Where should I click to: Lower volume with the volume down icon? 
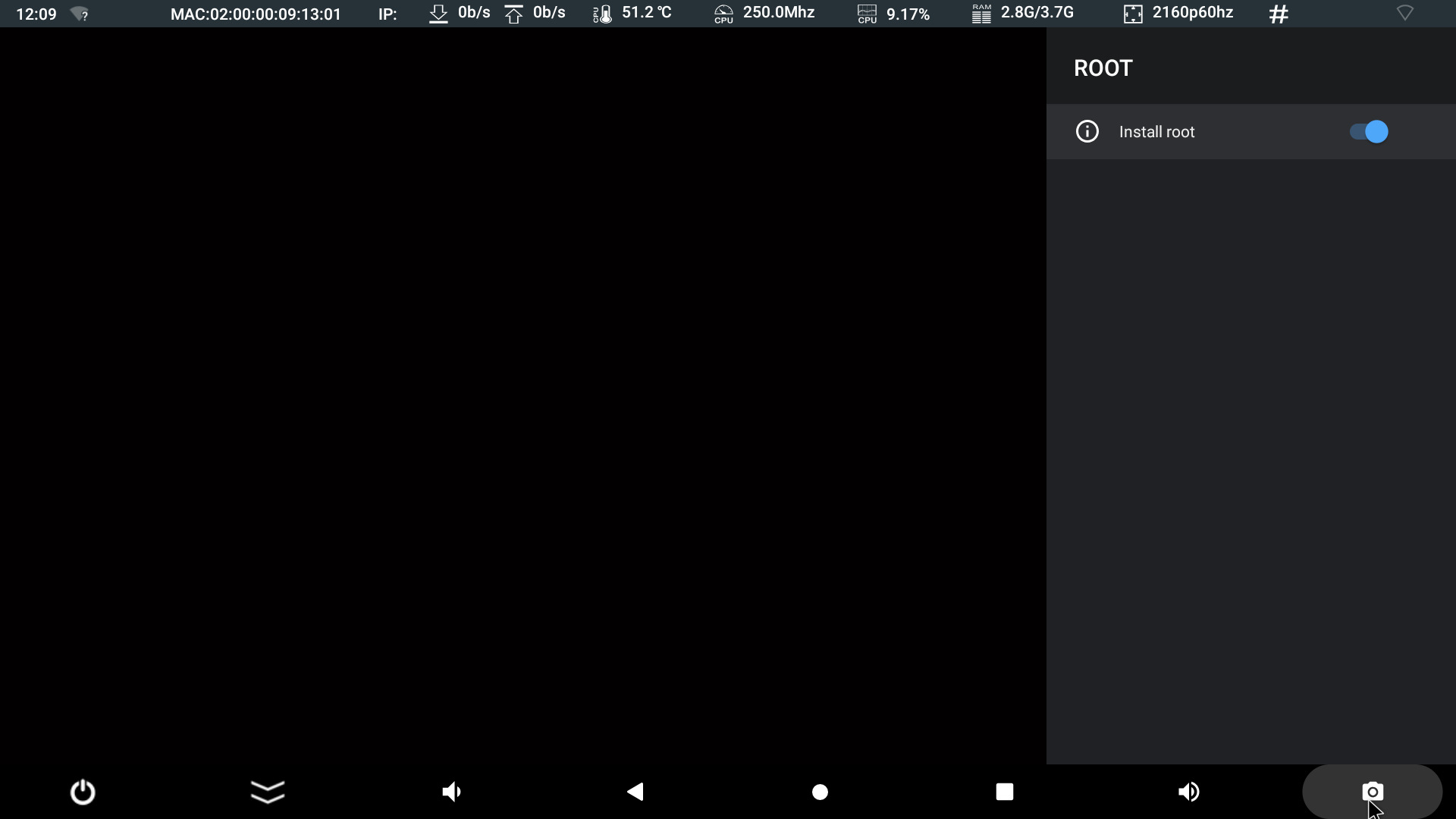[452, 792]
